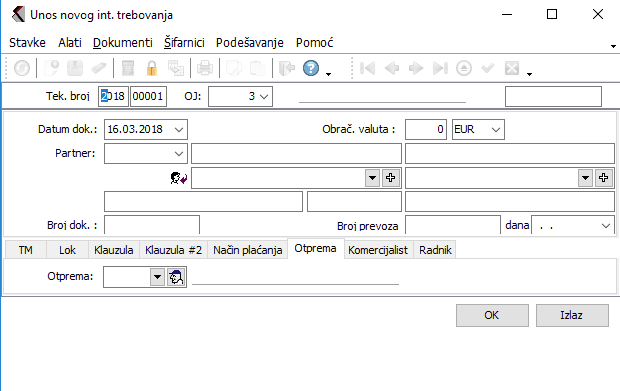Click the checkmark confirm toolbar icon
620x391 pixels.
tap(488, 68)
